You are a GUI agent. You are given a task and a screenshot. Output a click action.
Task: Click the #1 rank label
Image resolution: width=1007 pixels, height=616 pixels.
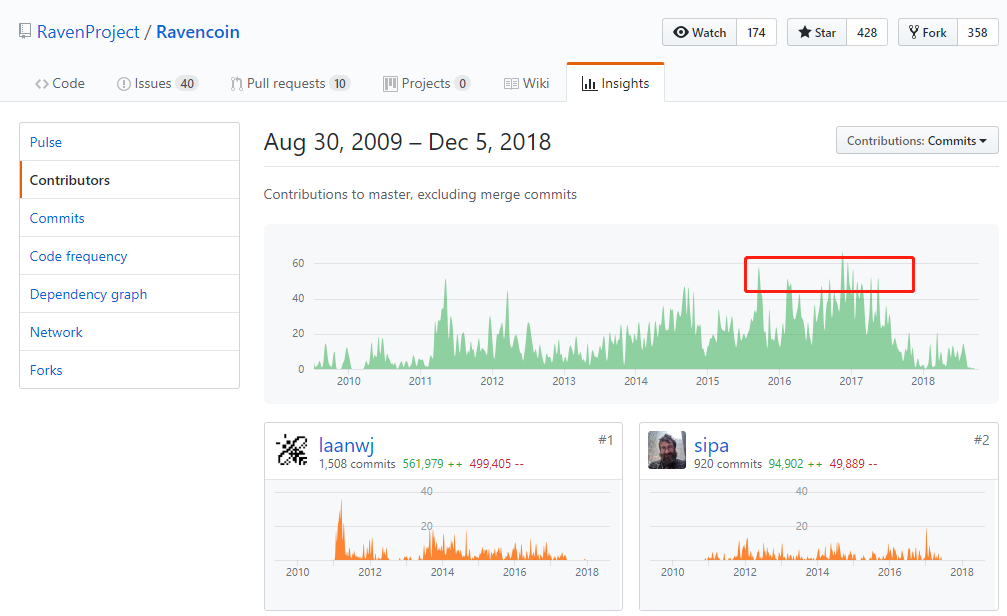pos(606,440)
